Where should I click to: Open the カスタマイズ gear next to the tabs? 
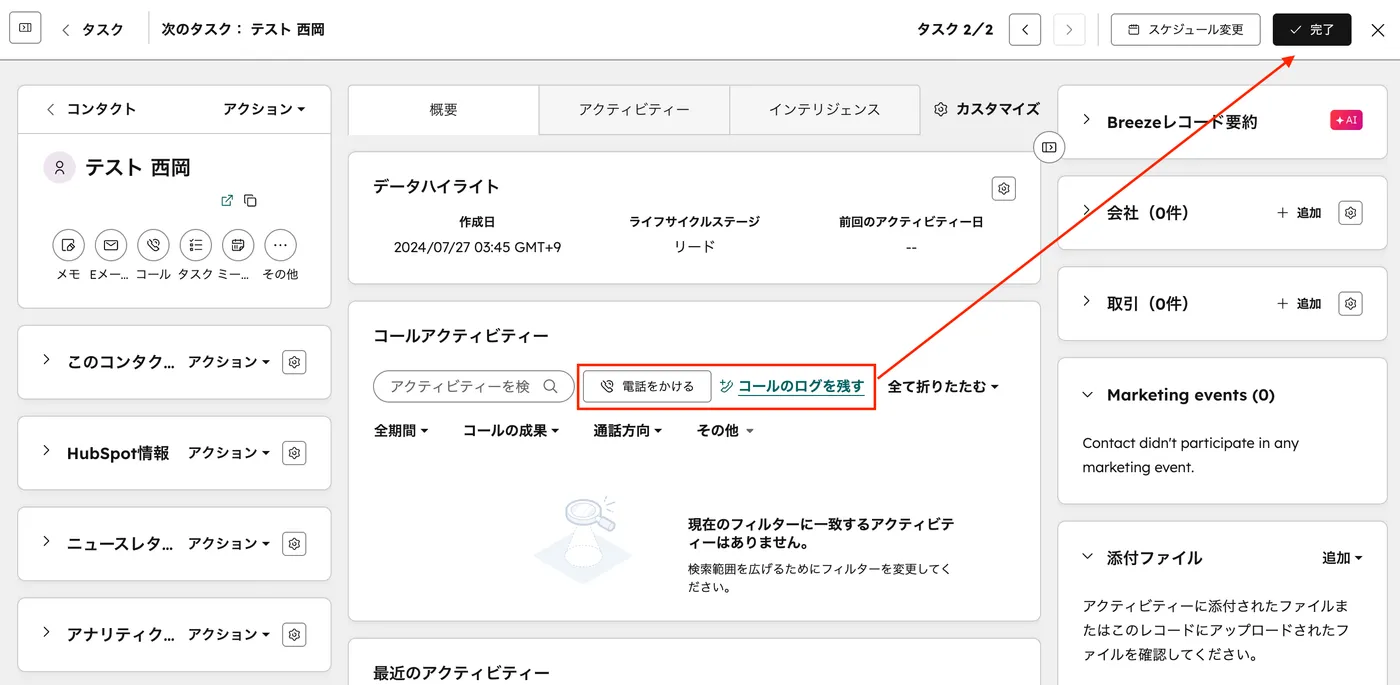tap(938, 110)
